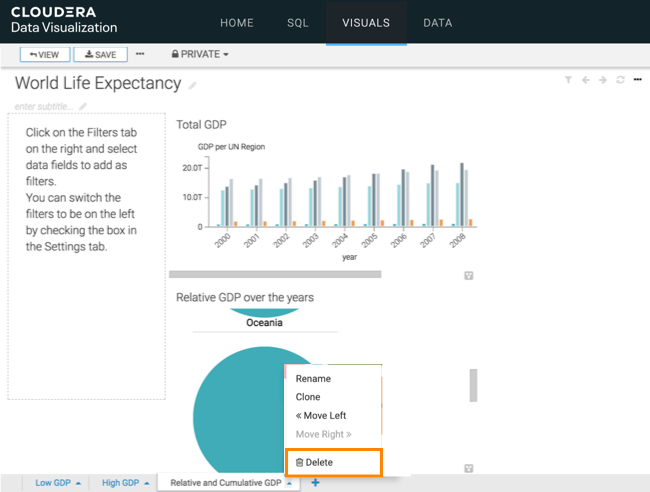Click the refresh dashboard icon
This screenshot has height=492, width=650.
coord(621,80)
